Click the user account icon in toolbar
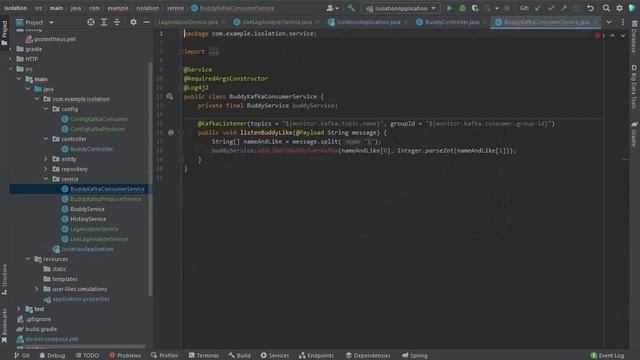Viewport: 640px width, 360px height. (x=332, y=8)
